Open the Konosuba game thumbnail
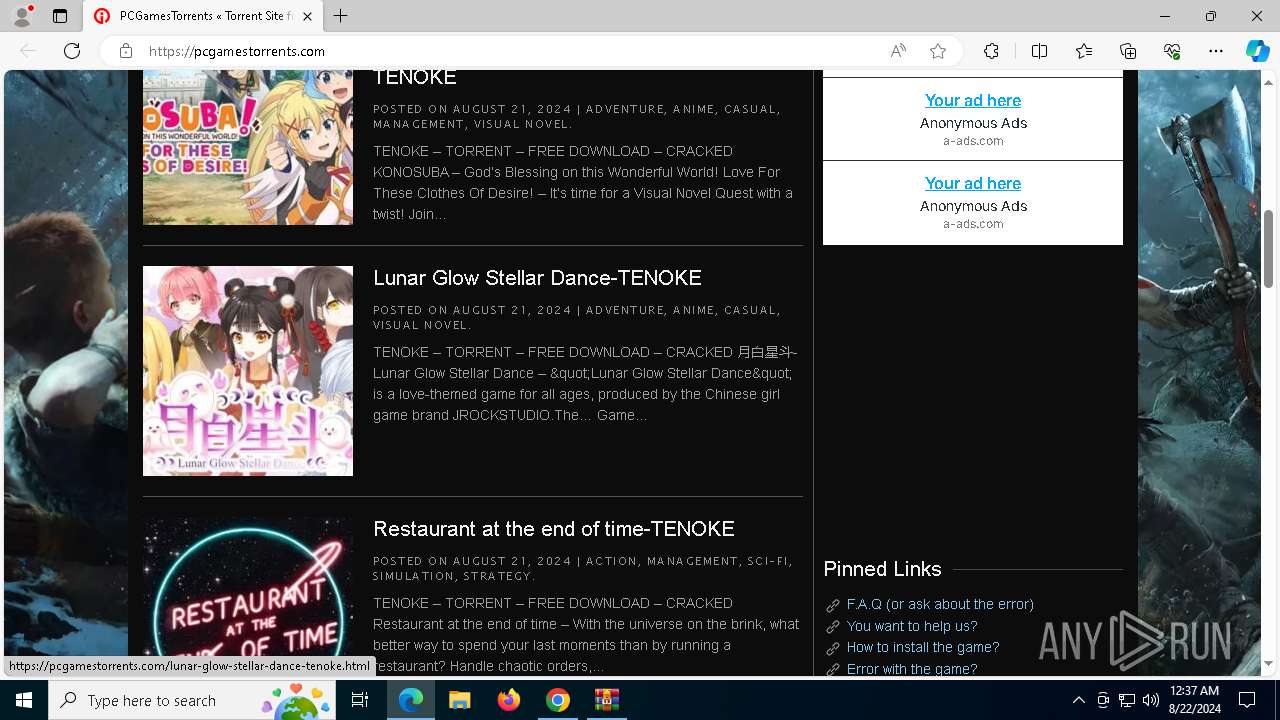 point(248,147)
